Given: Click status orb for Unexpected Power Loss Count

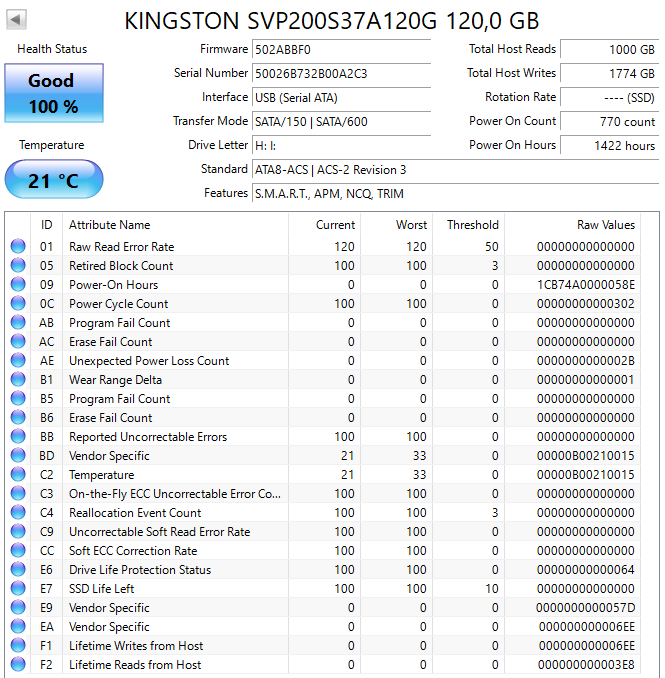Looking at the screenshot, I should click(x=18, y=361).
